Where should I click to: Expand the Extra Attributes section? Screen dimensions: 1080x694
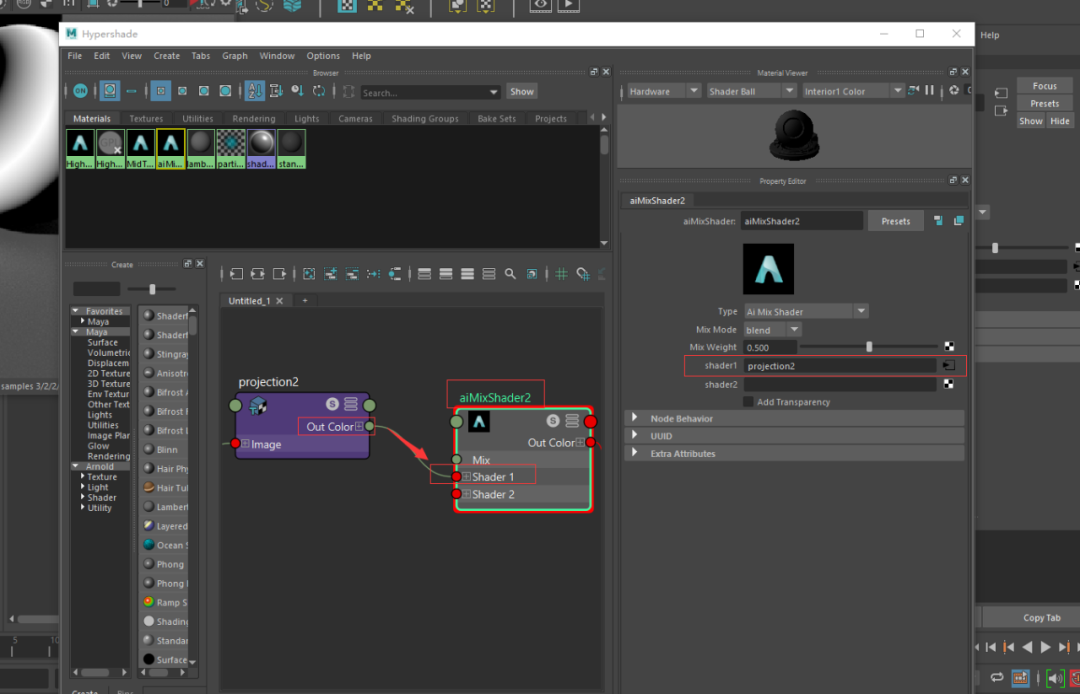pyautogui.click(x=794, y=454)
